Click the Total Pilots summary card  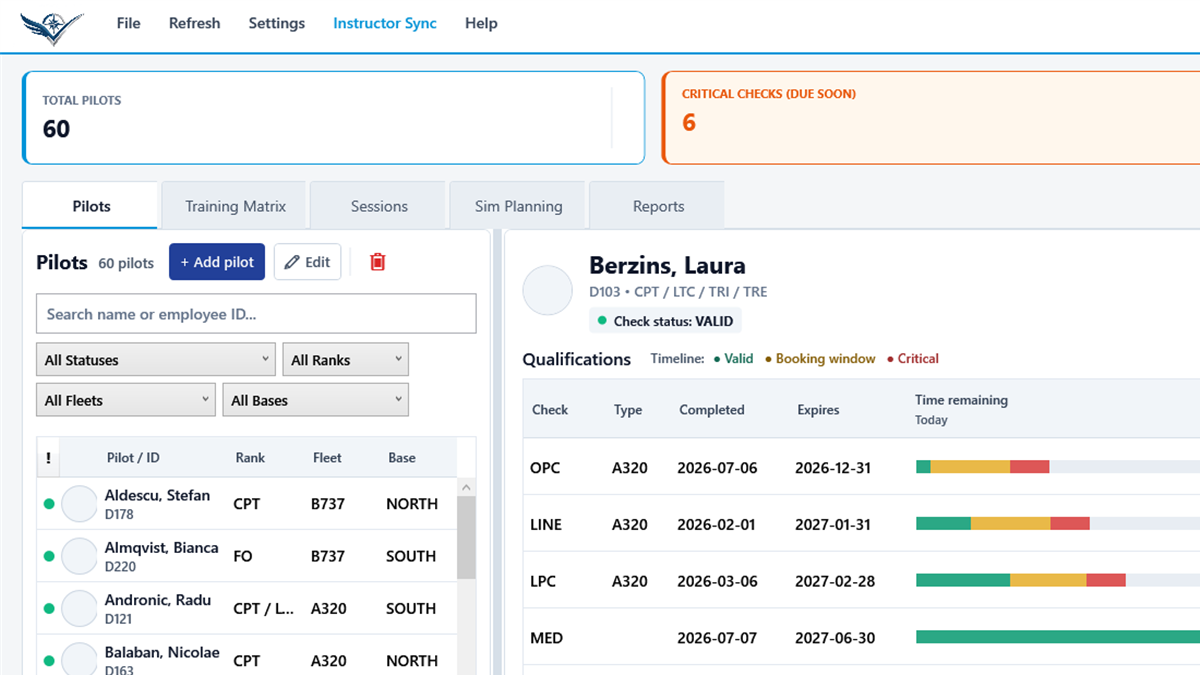[333, 118]
